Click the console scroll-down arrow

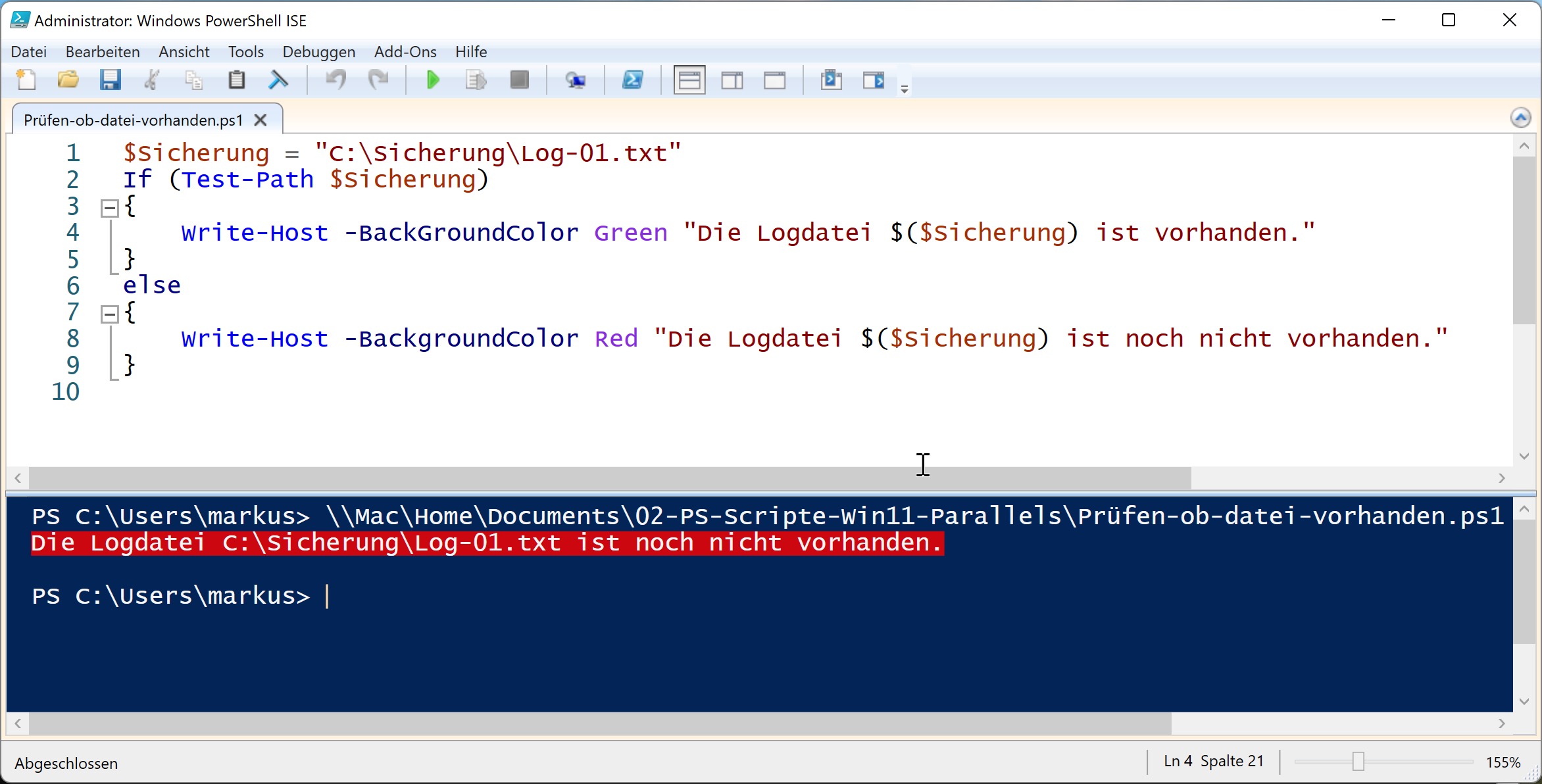[x=1524, y=701]
